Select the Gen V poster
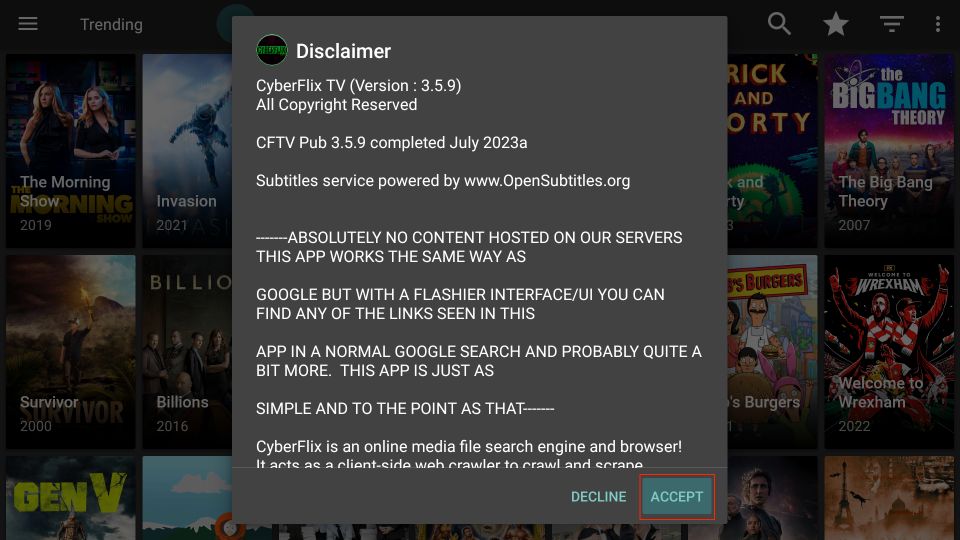 [x=71, y=498]
